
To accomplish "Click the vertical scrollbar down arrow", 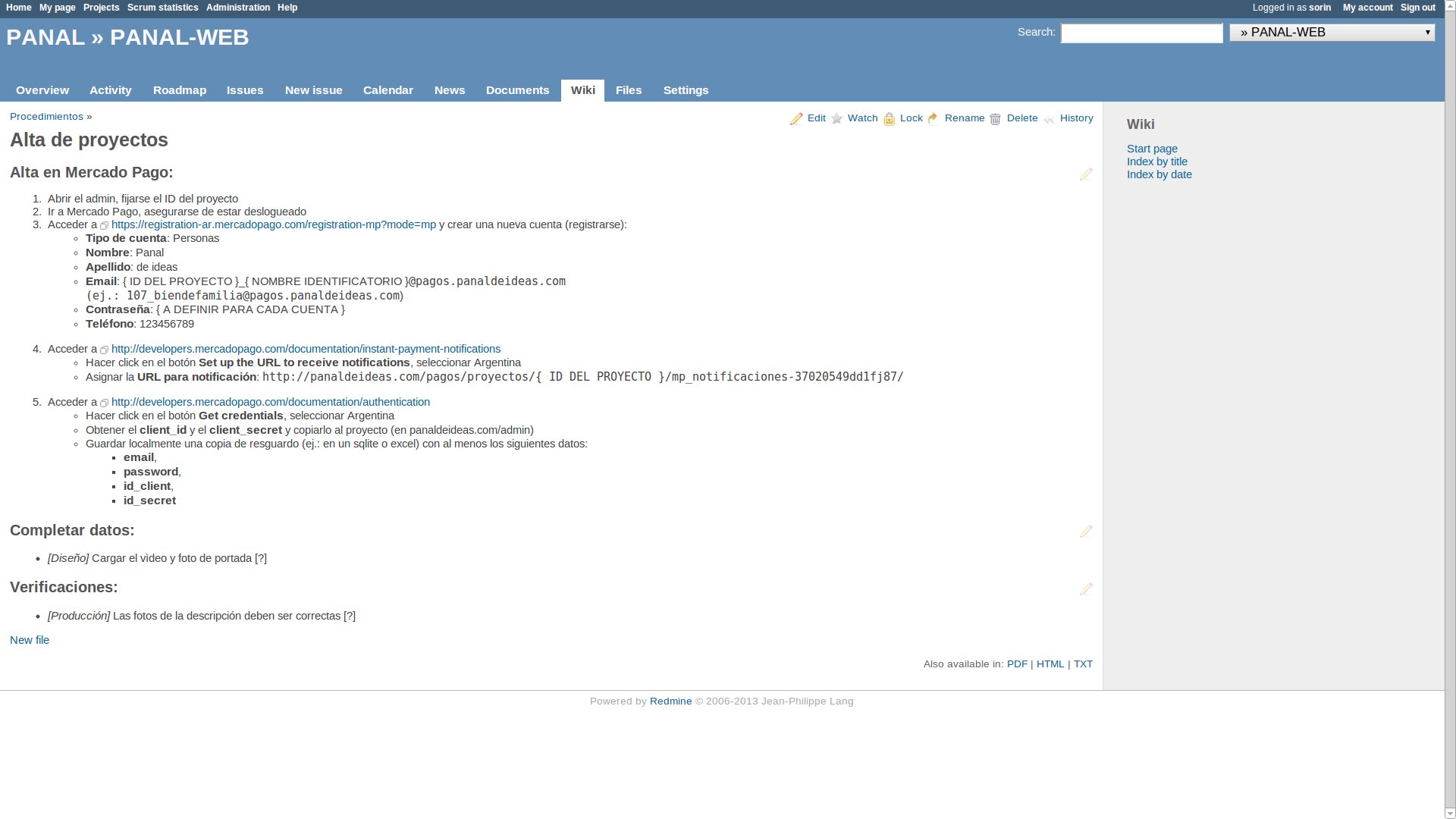I will click(x=1450, y=813).
